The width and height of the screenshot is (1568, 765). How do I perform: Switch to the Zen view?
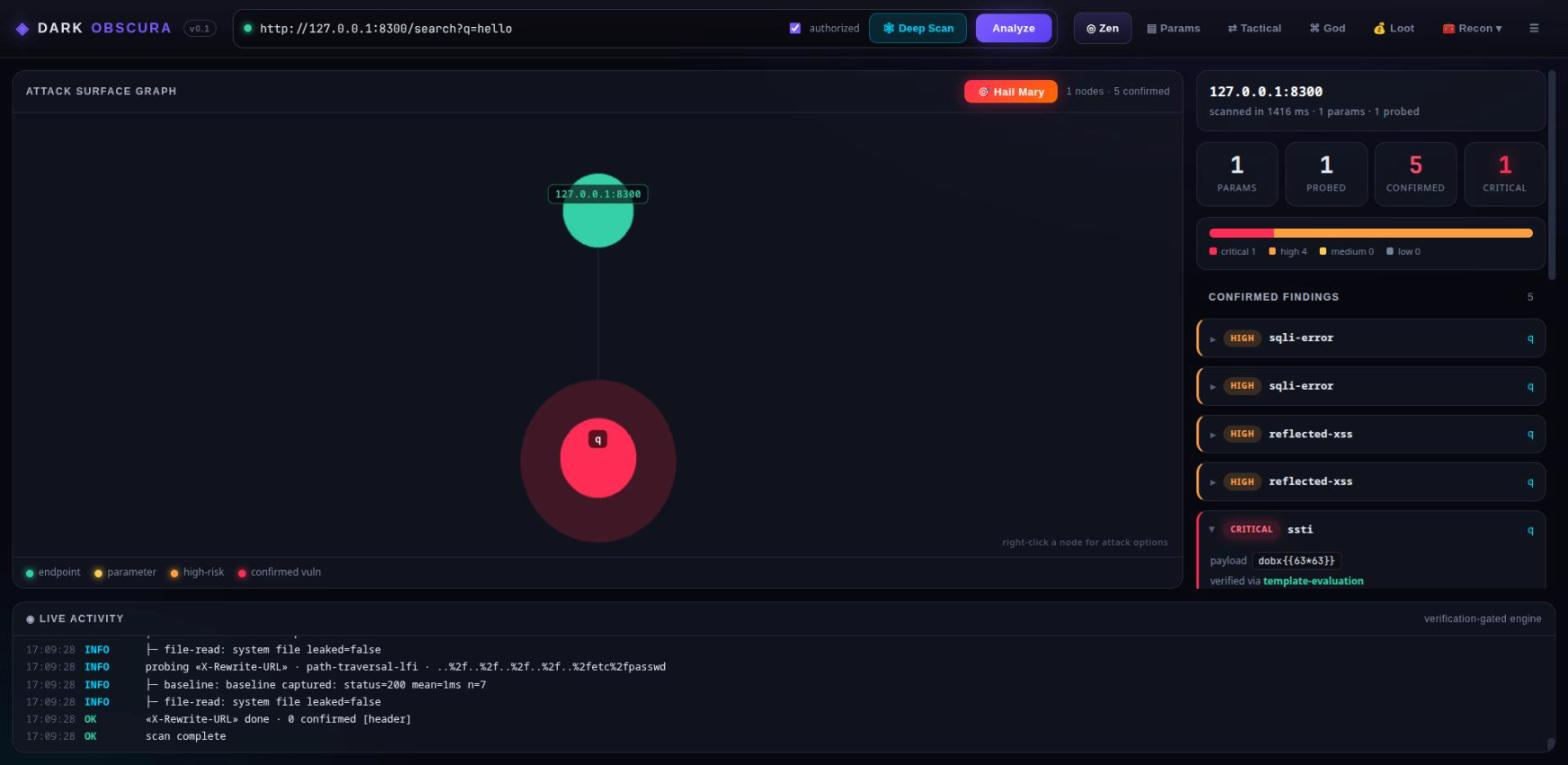click(x=1102, y=28)
